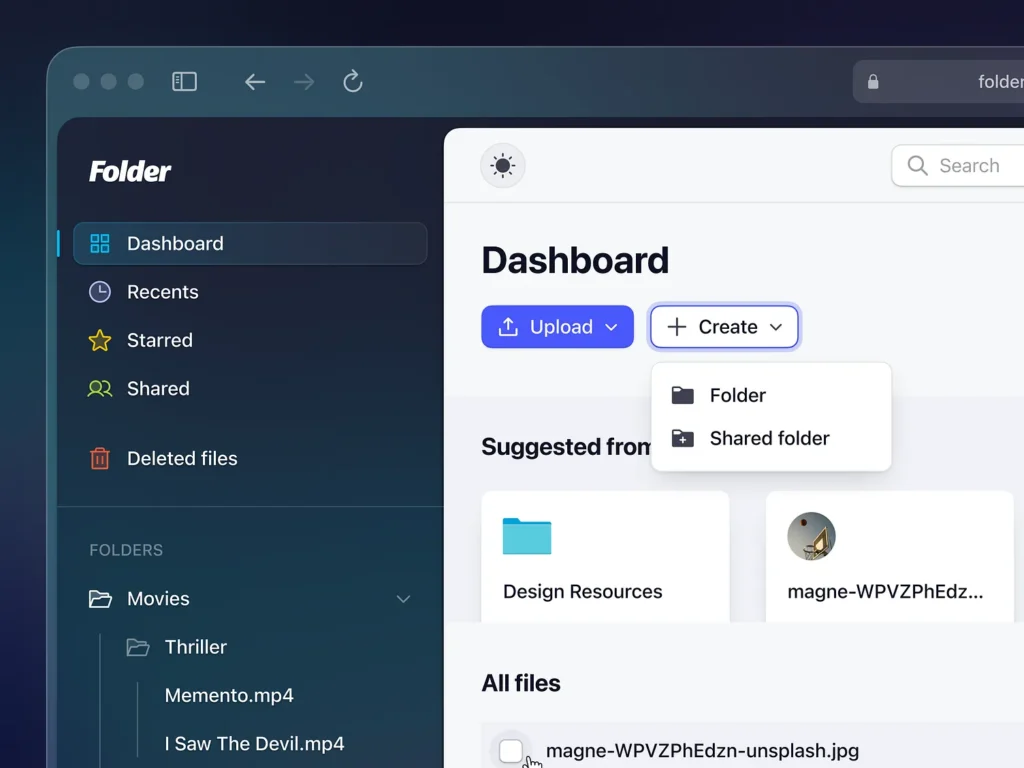Choose Folder from Create menu
This screenshot has width=1024, height=768.
771,395
